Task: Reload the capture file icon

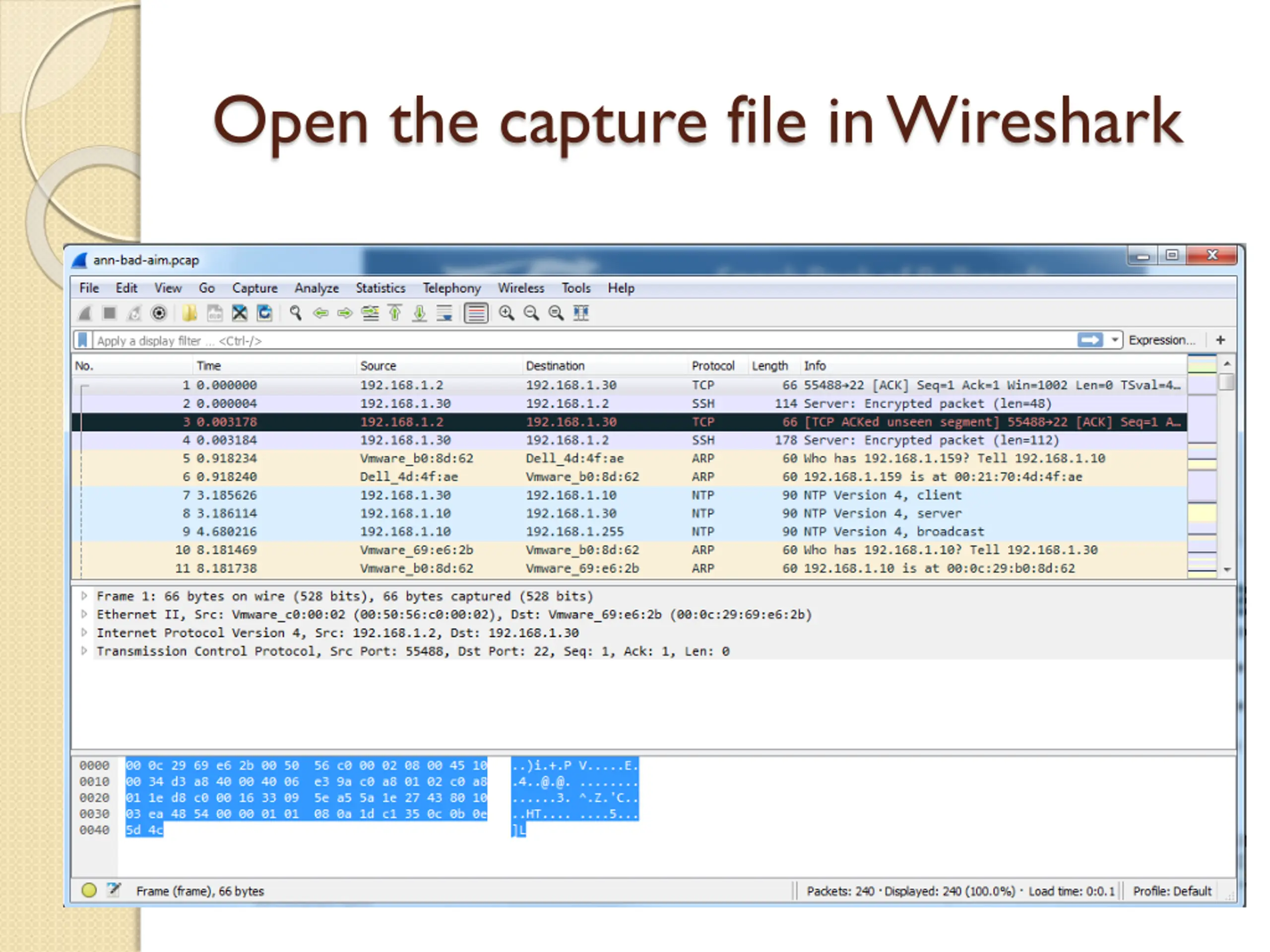Action: click(x=264, y=313)
